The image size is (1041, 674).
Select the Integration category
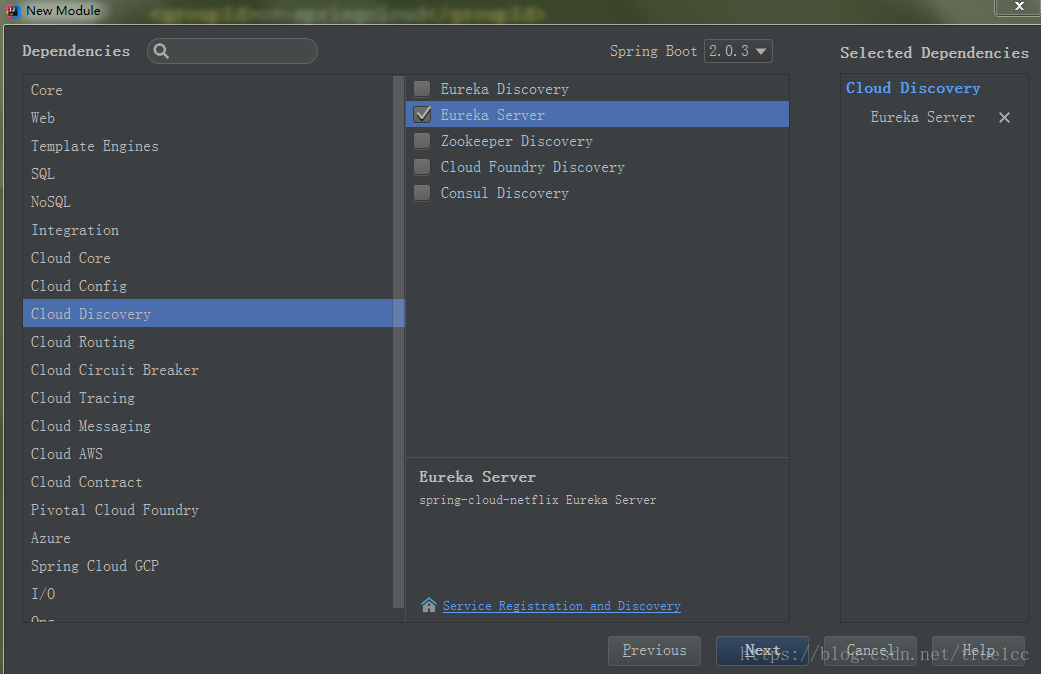pyautogui.click(x=208, y=230)
